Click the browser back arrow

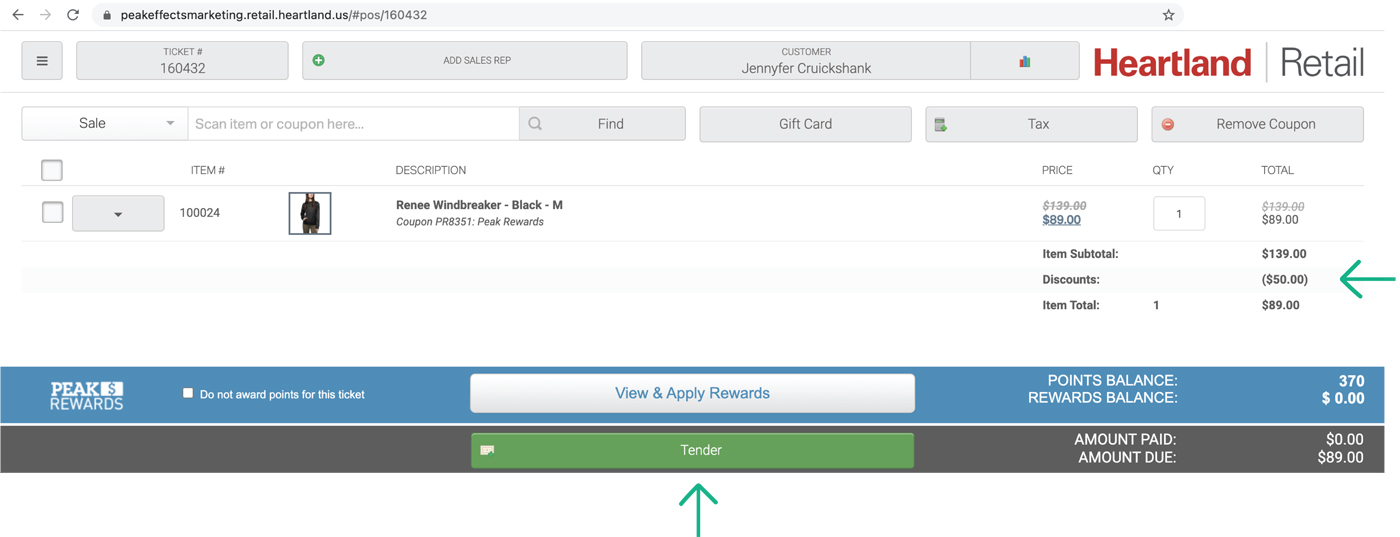[x=17, y=15]
